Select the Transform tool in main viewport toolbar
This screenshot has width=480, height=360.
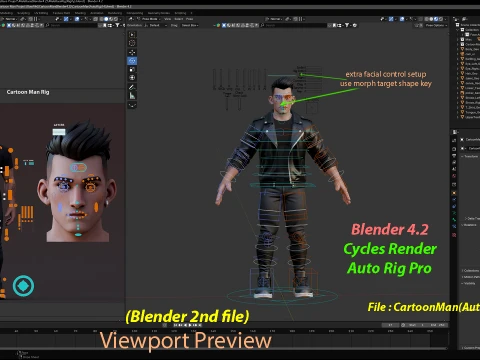(132, 78)
